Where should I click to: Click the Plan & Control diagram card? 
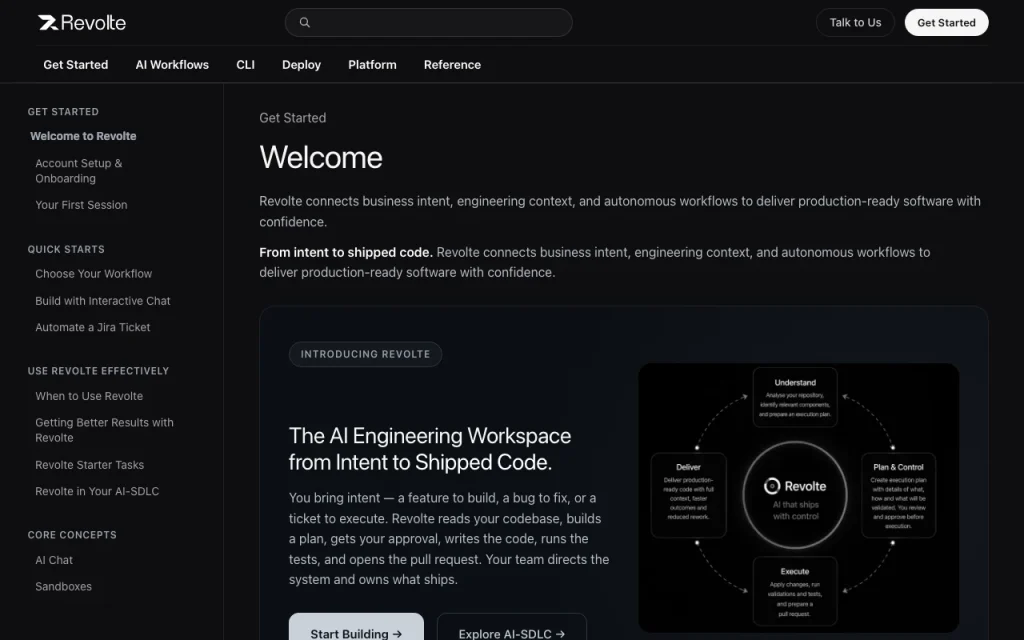(898, 495)
